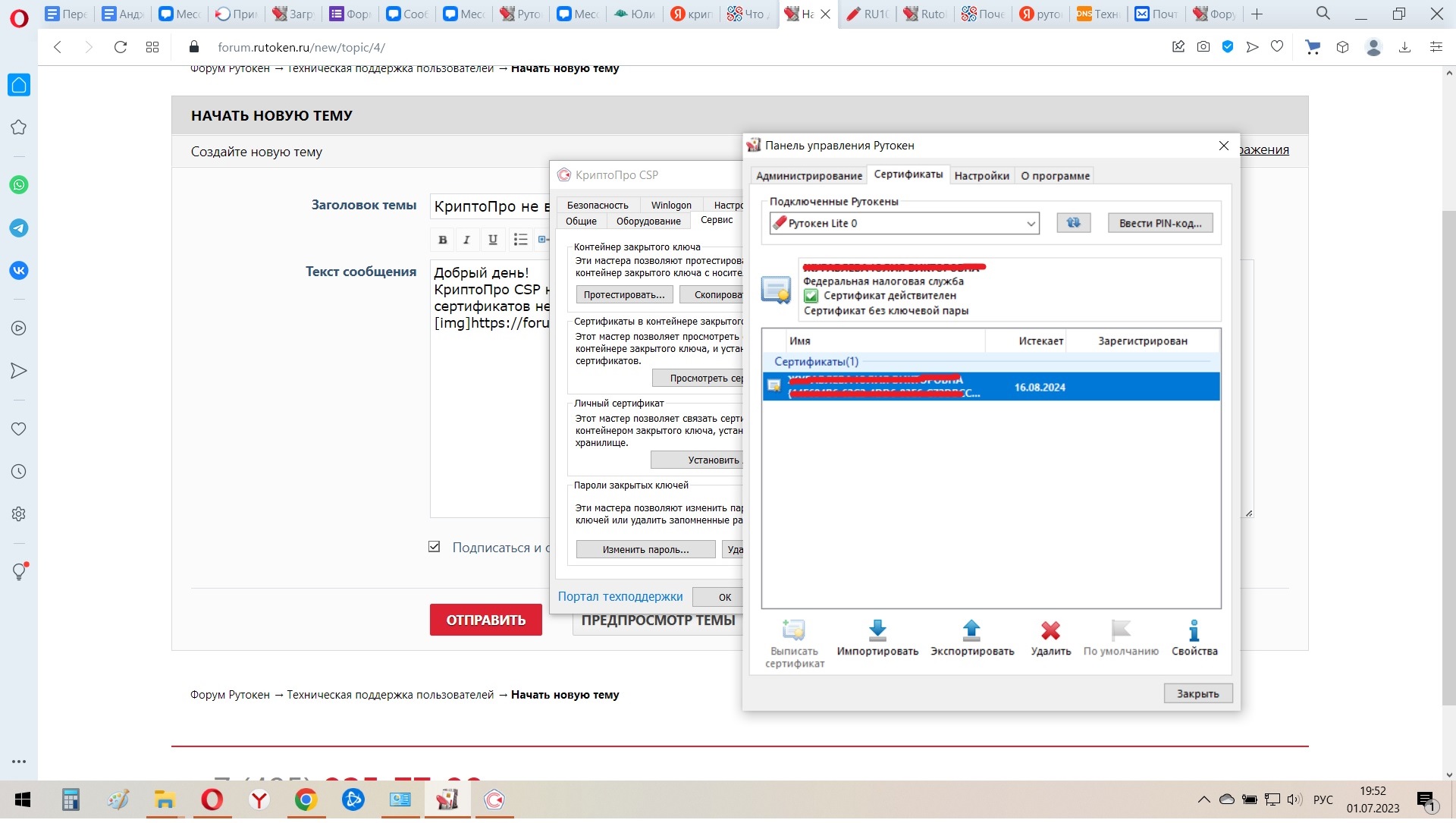Open Yandex Browser from taskbar

coord(259,799)
